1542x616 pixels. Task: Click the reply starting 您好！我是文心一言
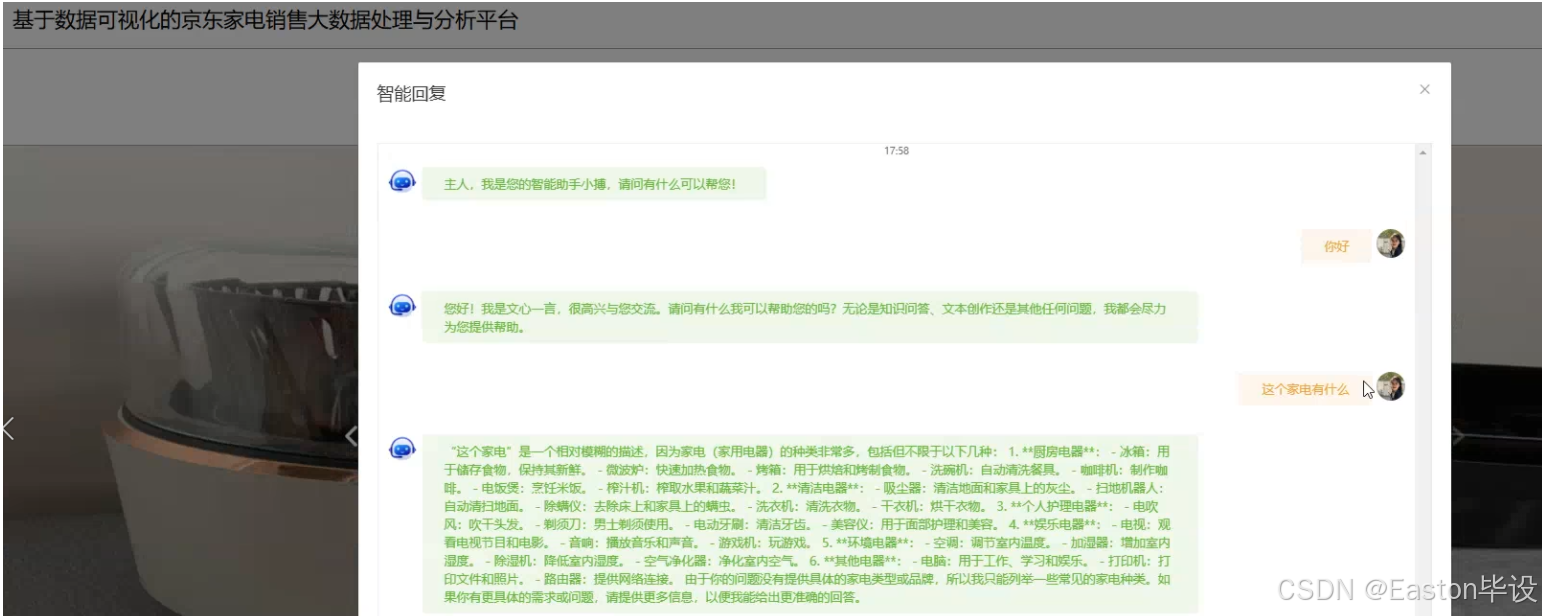(810, 318)
